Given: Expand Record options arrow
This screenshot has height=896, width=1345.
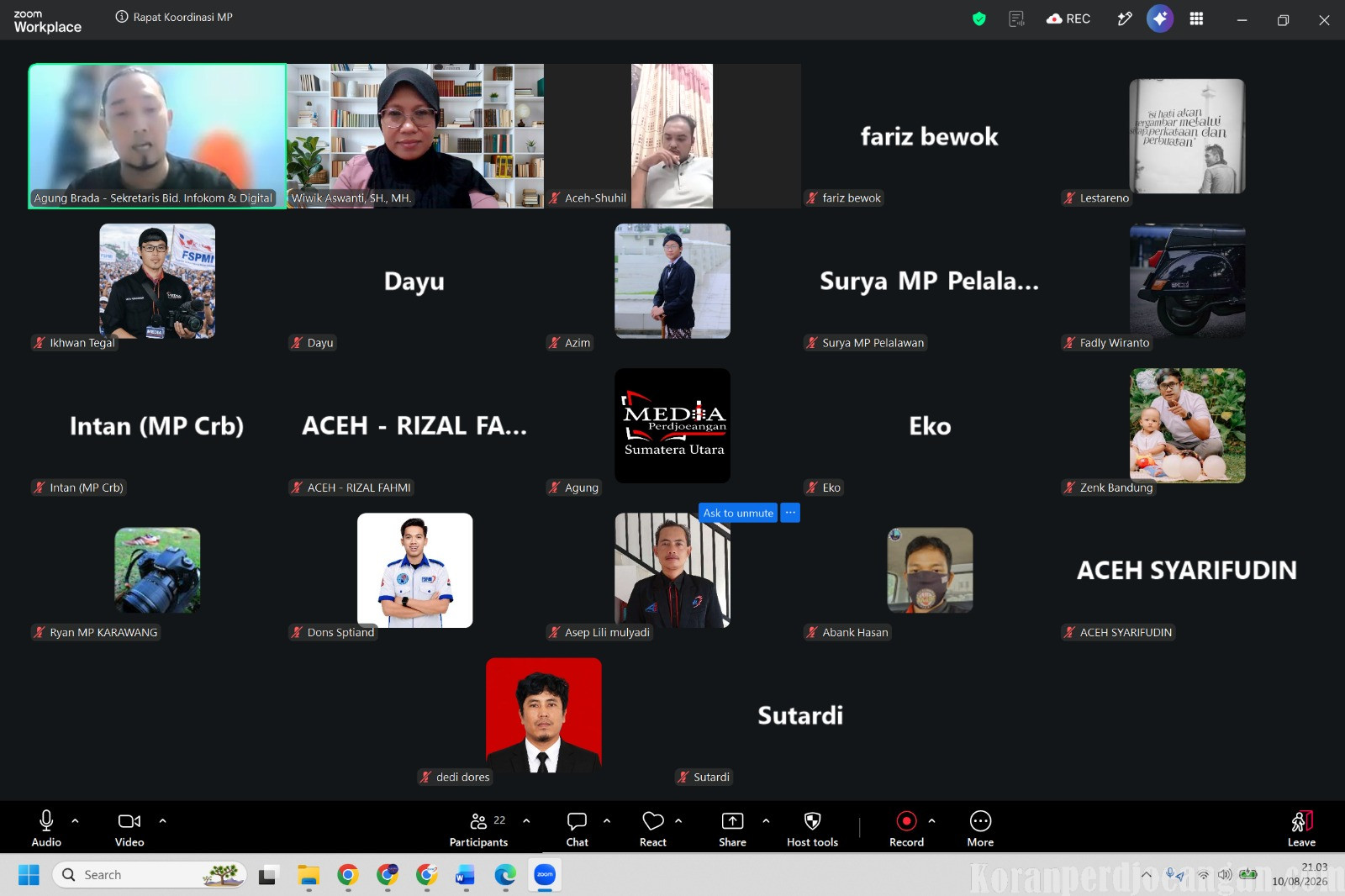Looking at the screenshot, I should click(931, 820).
